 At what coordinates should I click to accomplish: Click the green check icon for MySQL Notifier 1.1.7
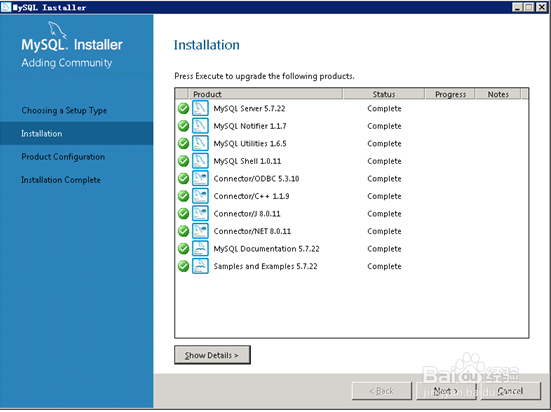click(183, 126)
